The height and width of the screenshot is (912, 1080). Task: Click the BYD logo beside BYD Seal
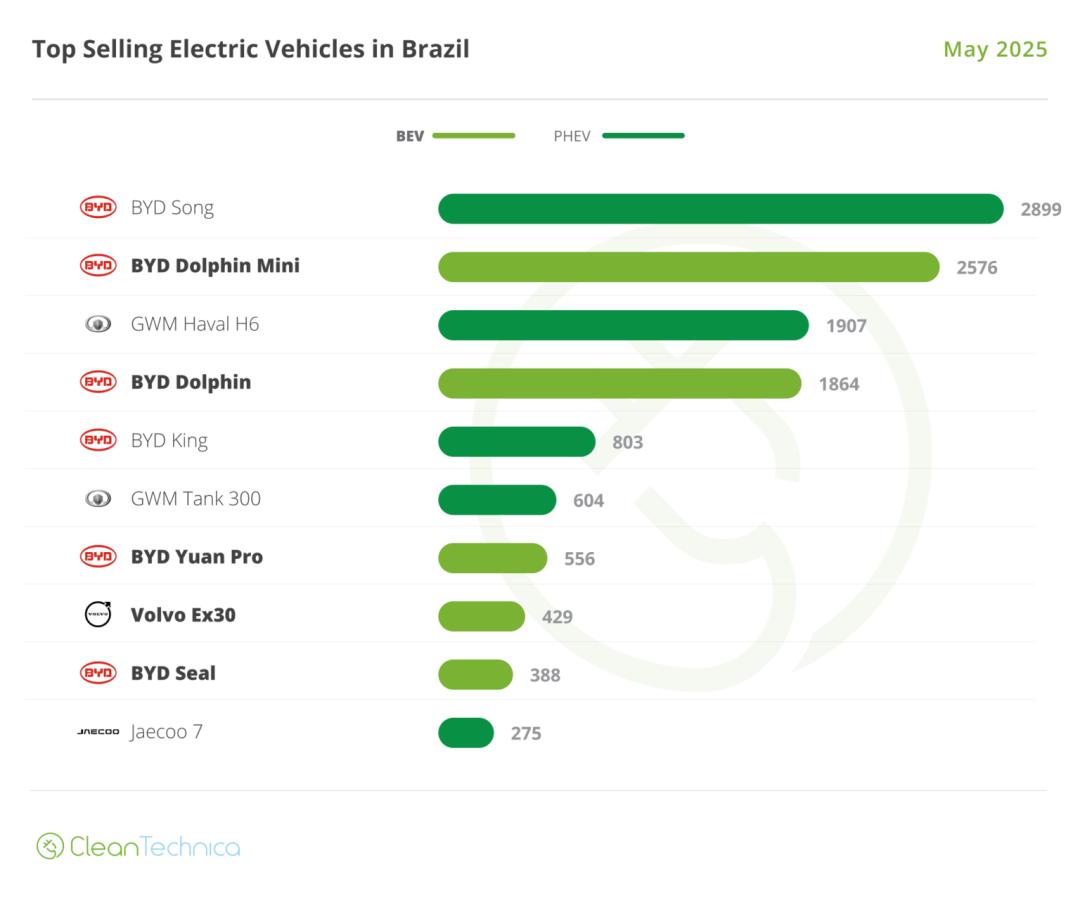[98, 673]
